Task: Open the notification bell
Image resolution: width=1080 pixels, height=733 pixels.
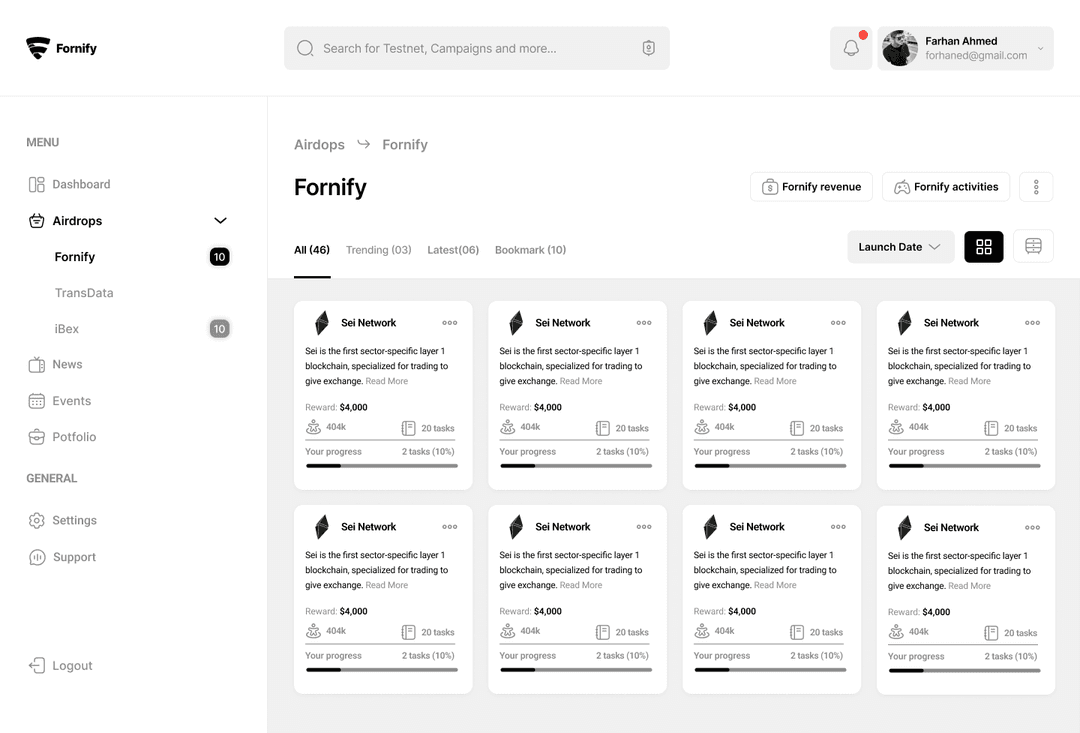Action: [x=851, y=47]
